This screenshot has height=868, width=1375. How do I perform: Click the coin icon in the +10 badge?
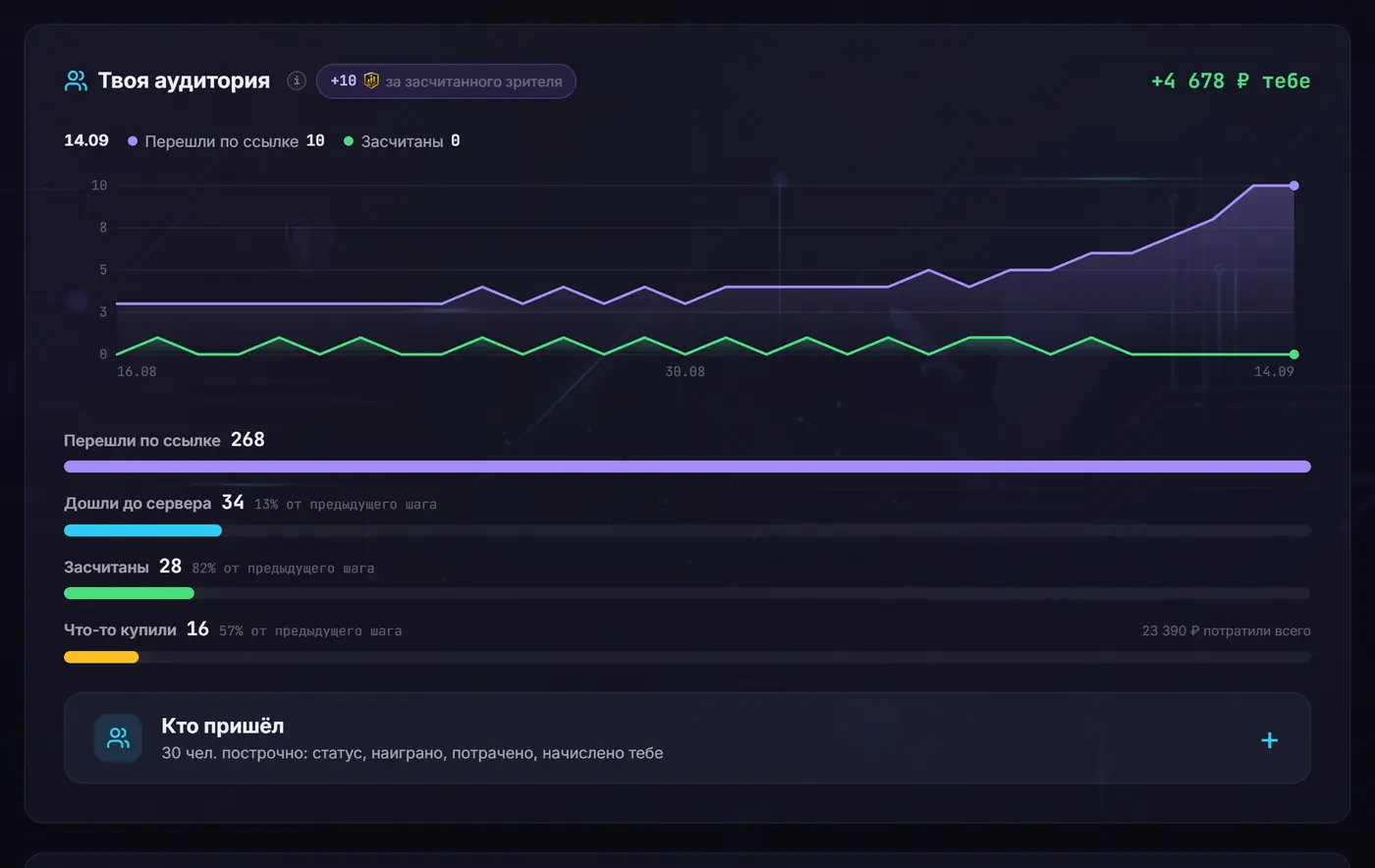coord(371,81)
